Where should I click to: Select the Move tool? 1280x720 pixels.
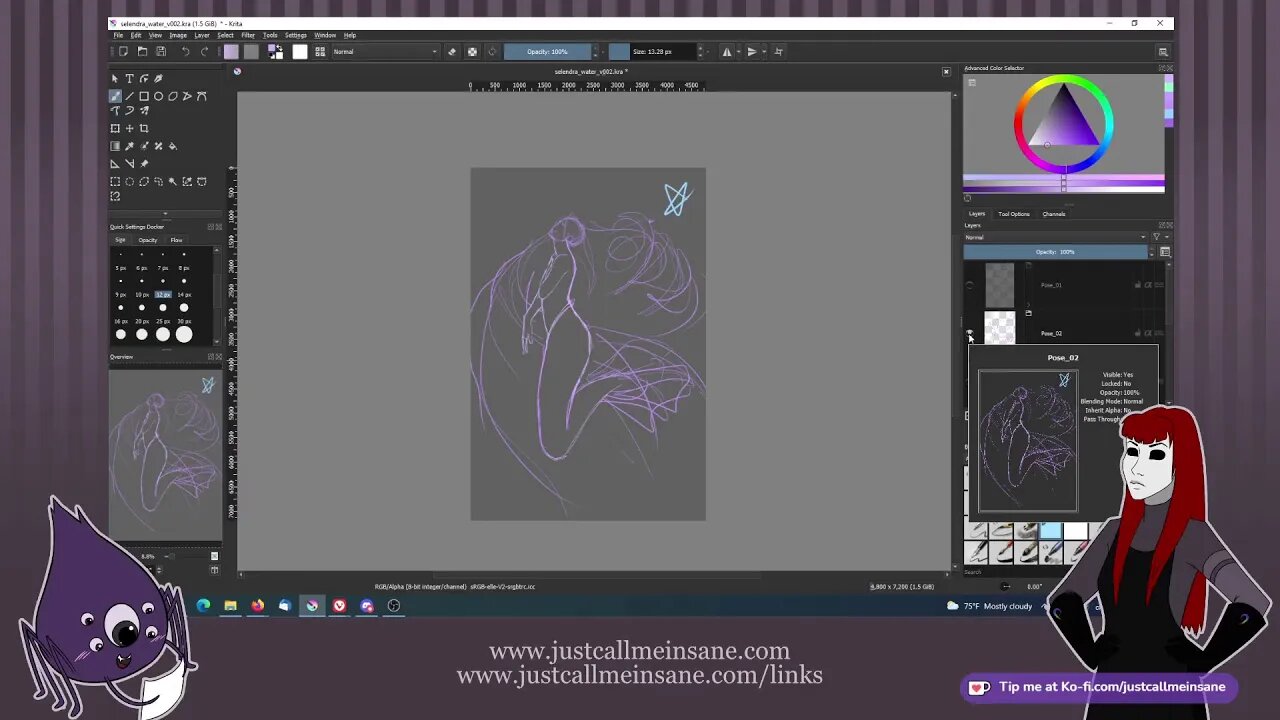129,128
